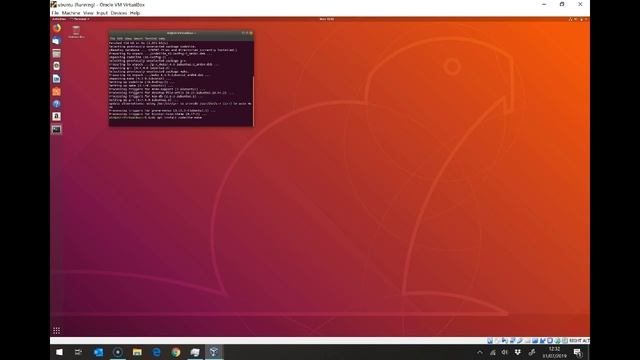Image resolution: width=640 pixels, height=360 pixels.
Task: Launch Rhythmbox from the Ubuntu dock
Action: coord(57,66)
